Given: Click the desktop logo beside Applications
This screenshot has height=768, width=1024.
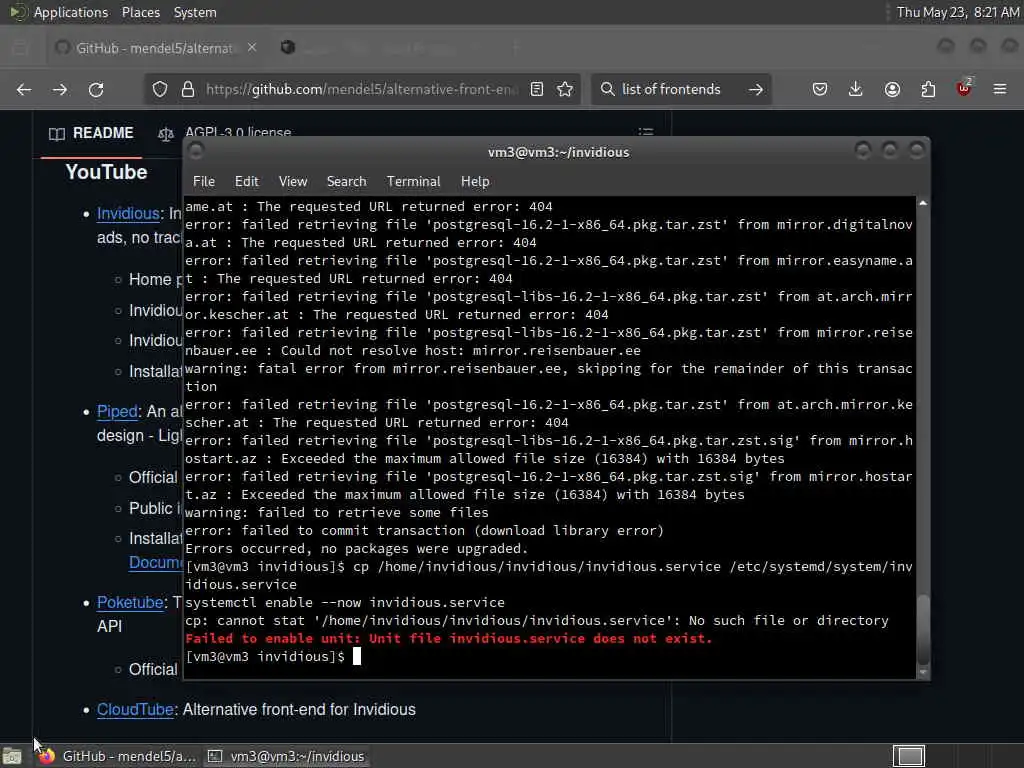Looking at the screenshot, I should (17, 12).
